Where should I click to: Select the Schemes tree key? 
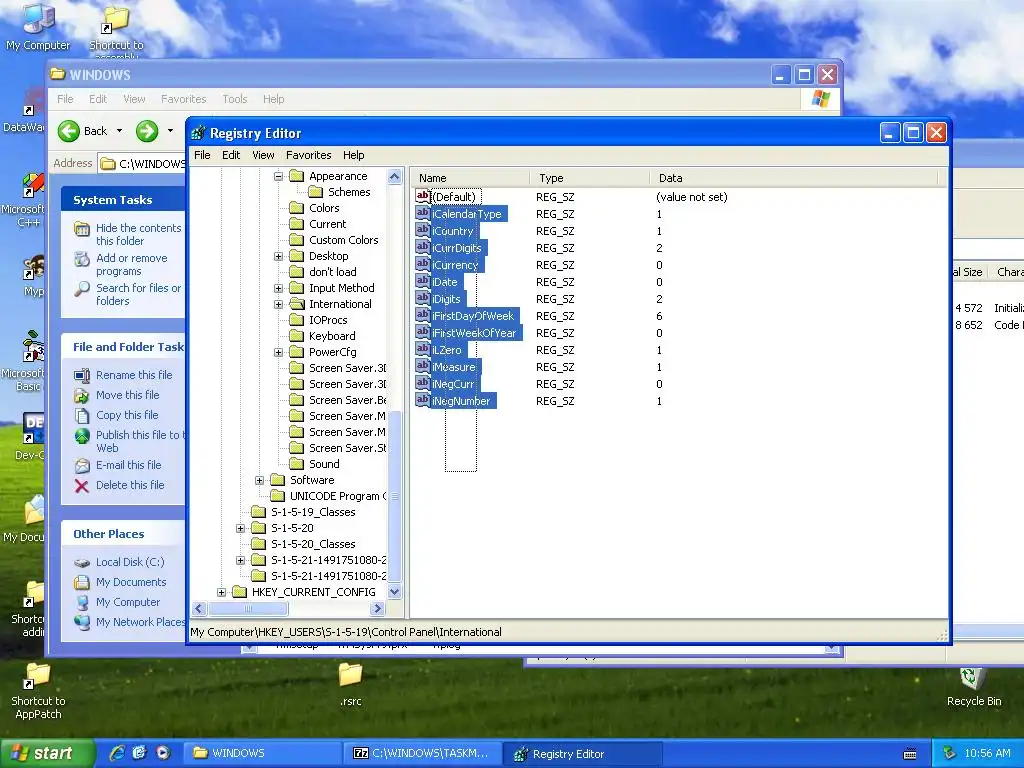coord(349,192)
